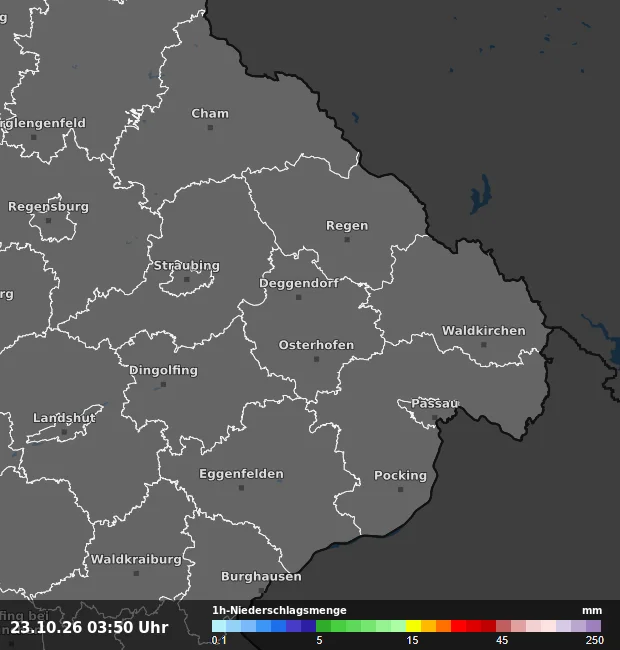Select the Straubing city label
620x650 pixels.
(186, 265)
